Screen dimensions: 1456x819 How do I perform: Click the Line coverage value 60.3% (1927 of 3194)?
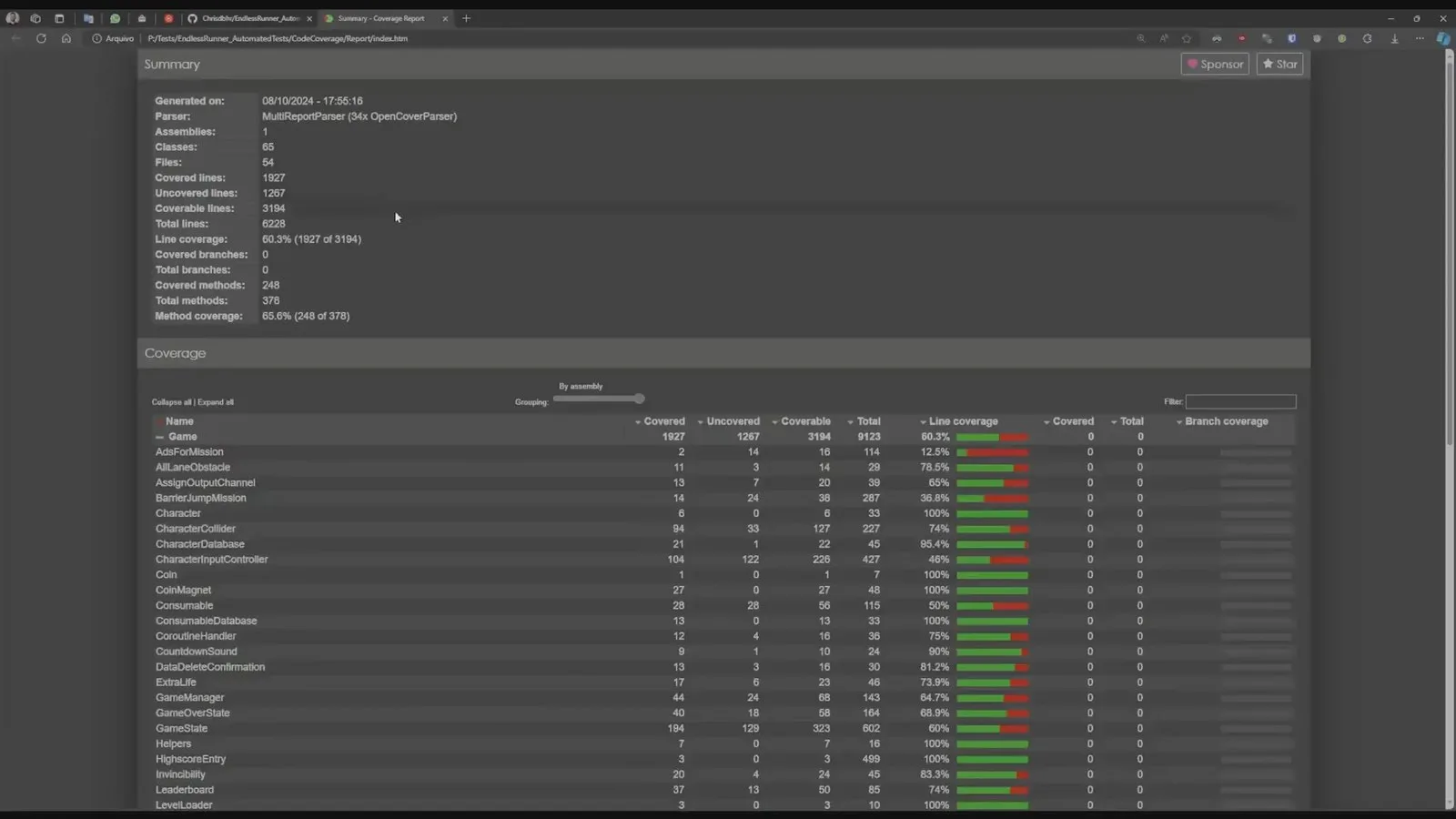point(311,239)
